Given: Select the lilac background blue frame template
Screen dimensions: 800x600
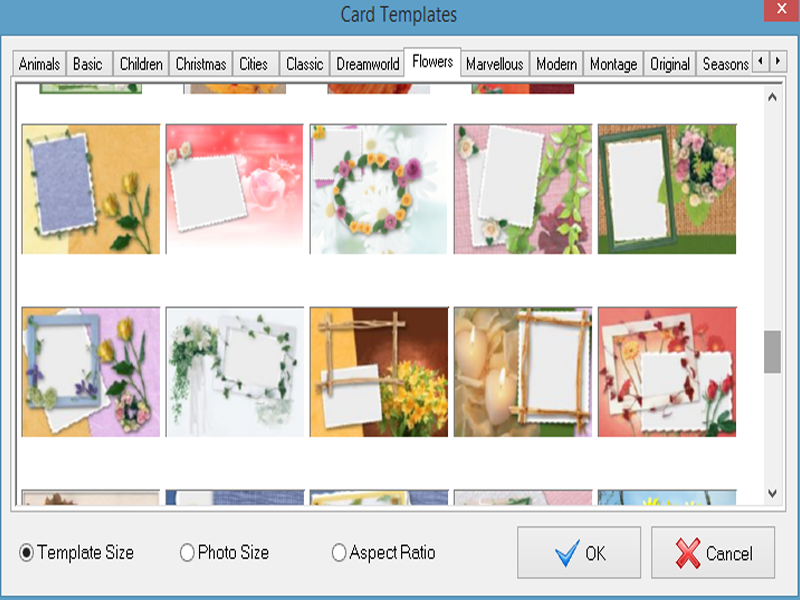Looking at the screenshot, I should click(x=91, y=372).
